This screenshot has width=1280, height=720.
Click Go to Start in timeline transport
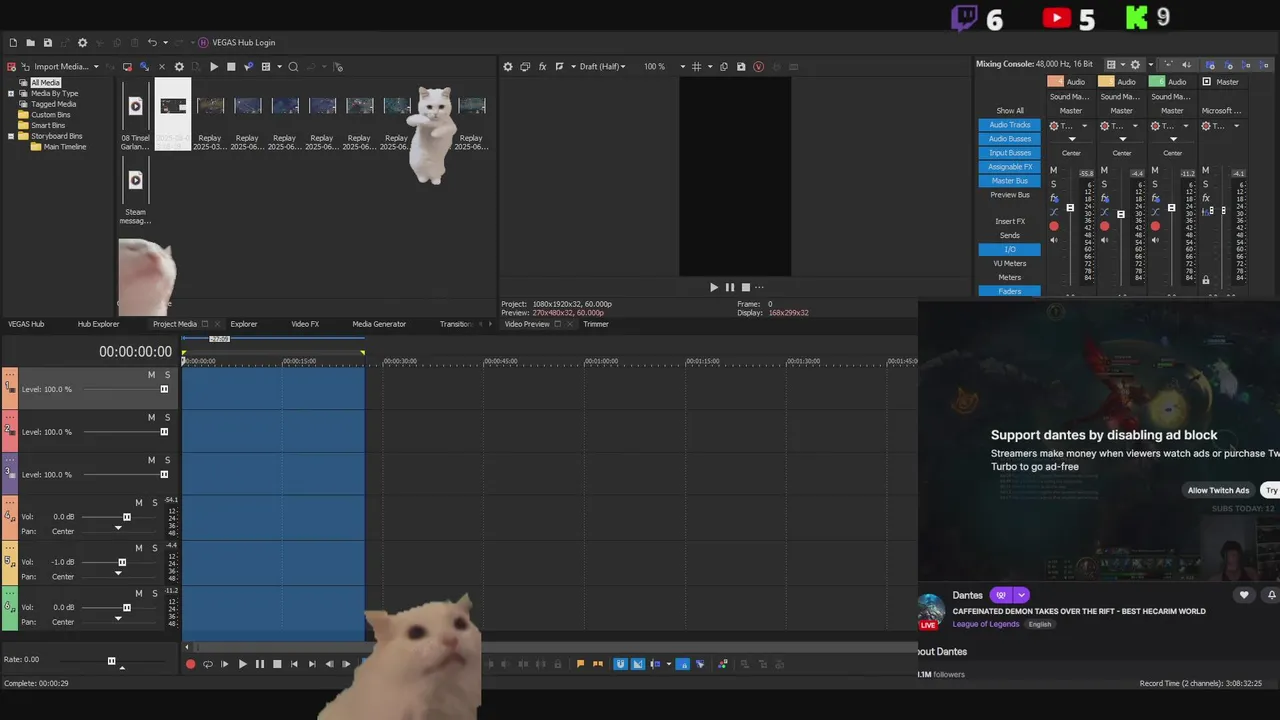point(294,664)
